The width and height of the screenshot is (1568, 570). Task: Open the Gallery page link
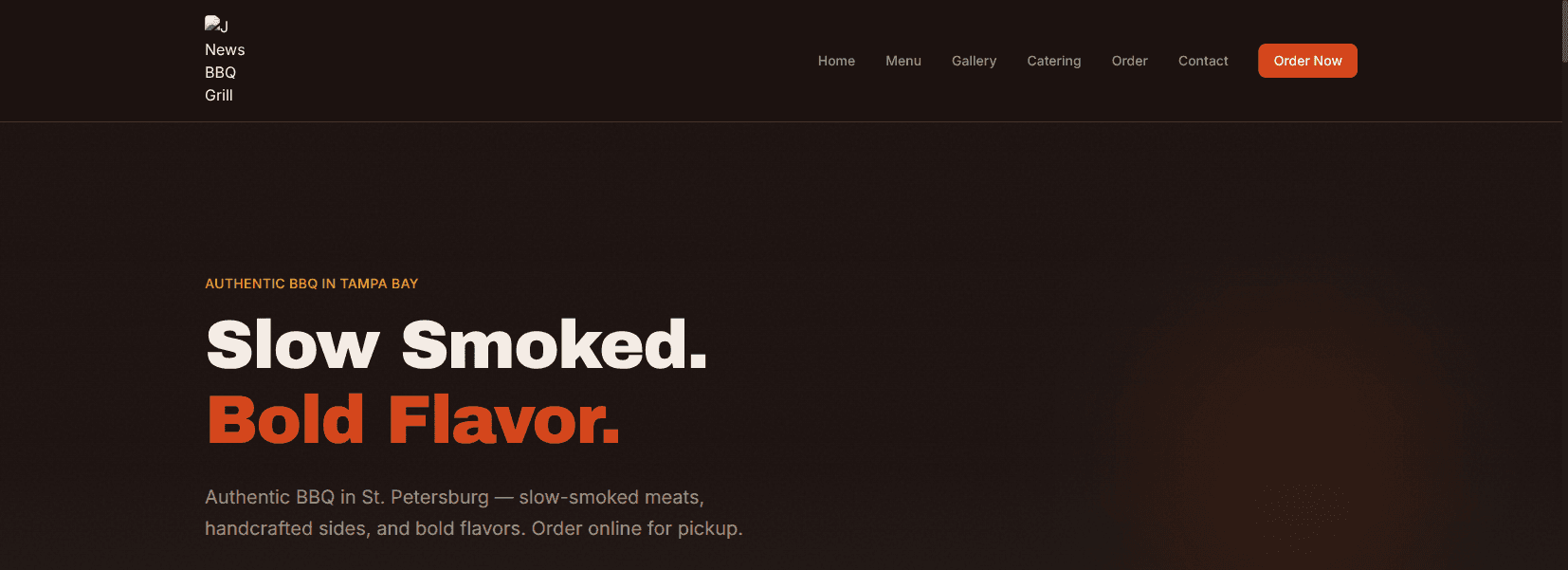974,61
